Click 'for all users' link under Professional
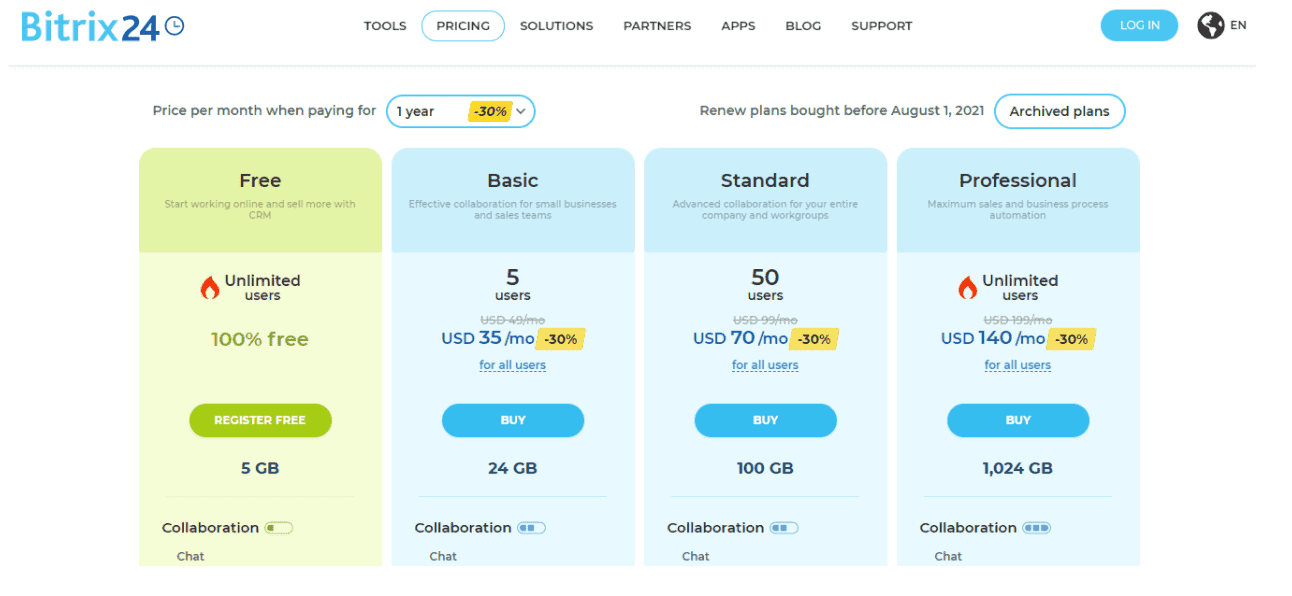Viewport: 1292px width, 596px height. (x=1018, y=365)
